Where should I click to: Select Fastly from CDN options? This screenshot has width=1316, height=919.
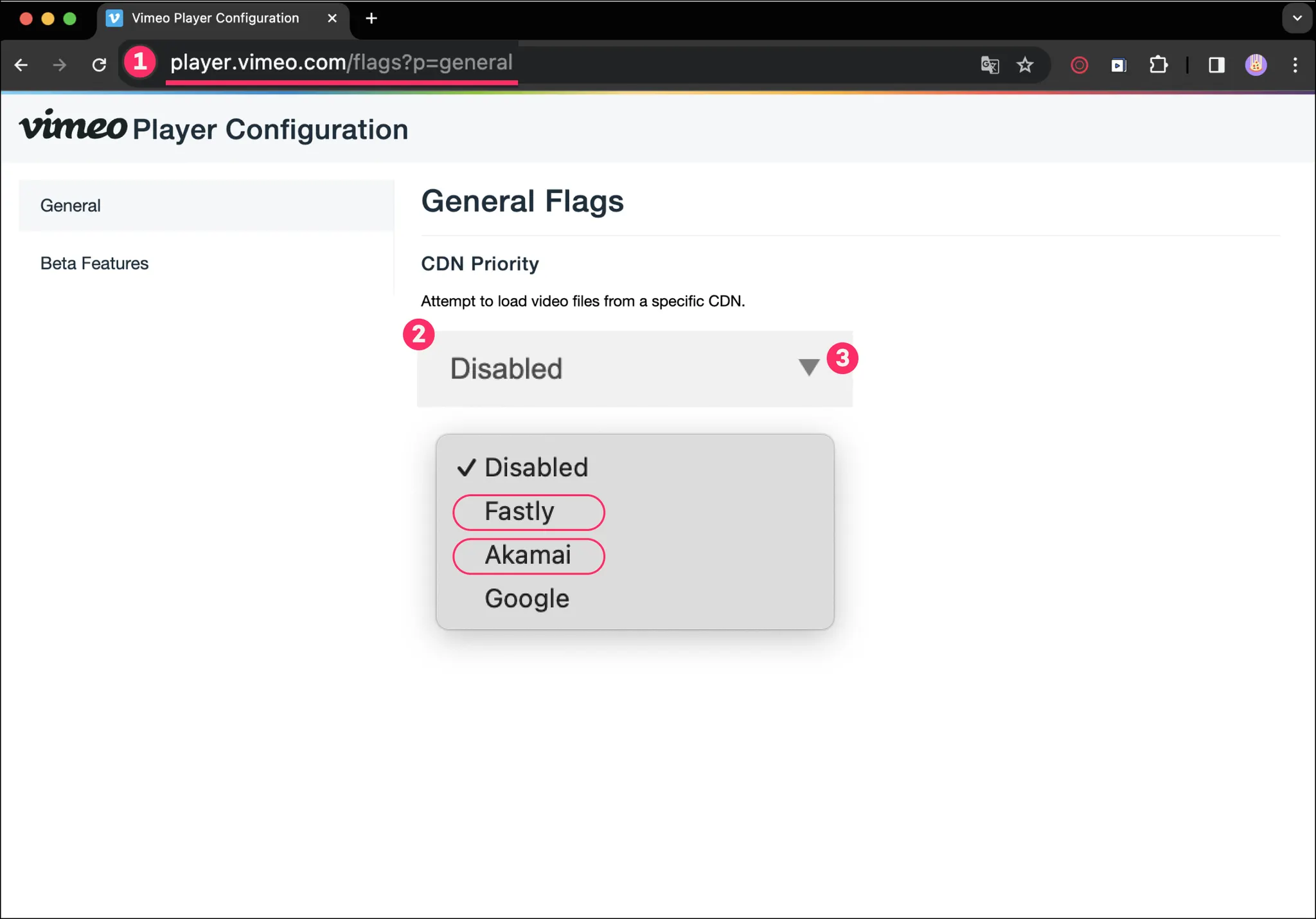pyautogui.click(x=519, y=512)
